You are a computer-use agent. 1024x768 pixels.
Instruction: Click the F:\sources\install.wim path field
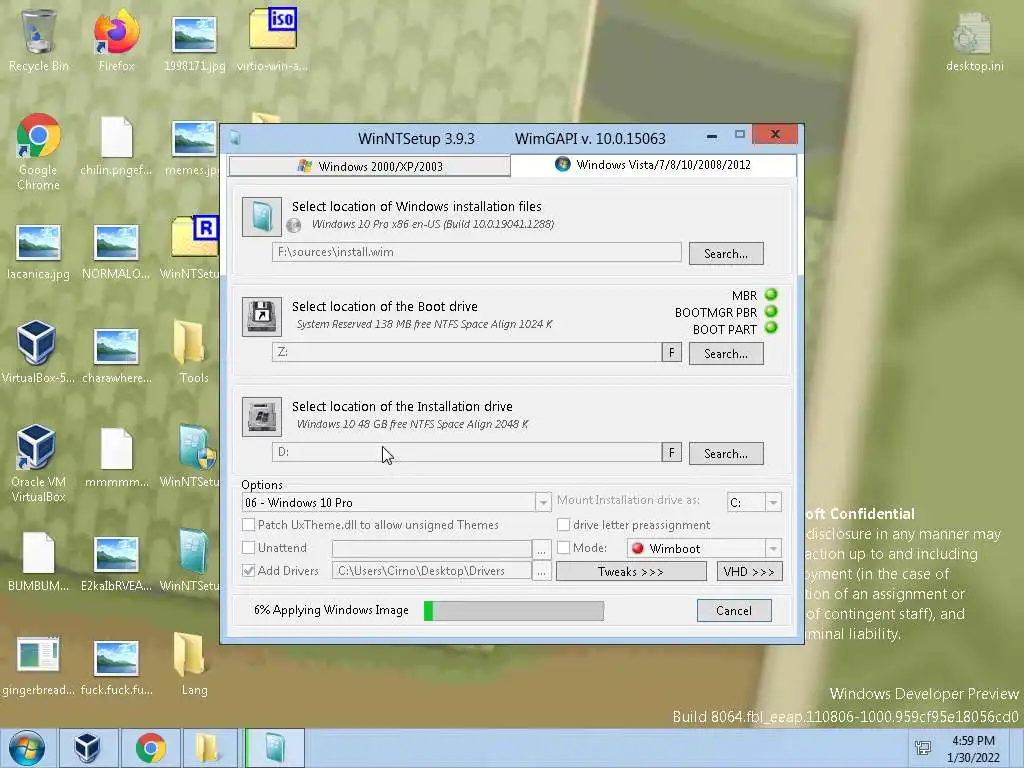coord(477,252)
